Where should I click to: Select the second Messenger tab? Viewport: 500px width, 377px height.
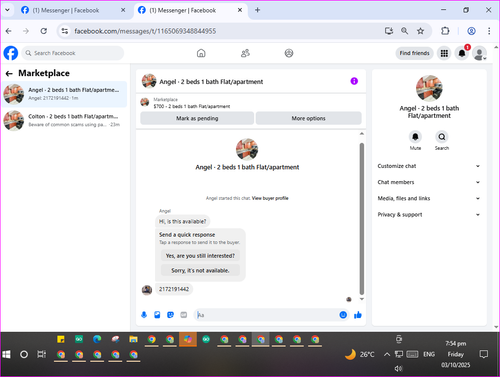coord(190,10)
